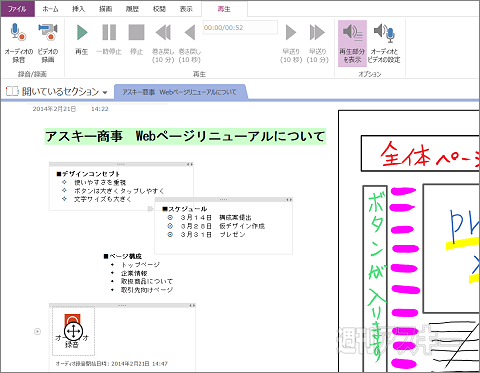Select the アスキー商事 Webページリニューアルについて section tab
480x373 pixels.
pyautogui.click(x=180, y=92)
